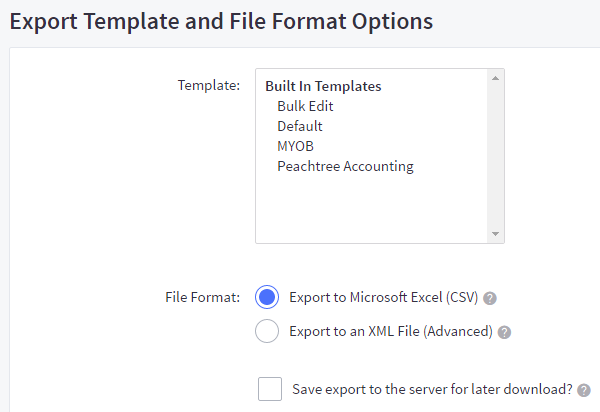
Task: Click the File Format field label
Action: (202, 297)
